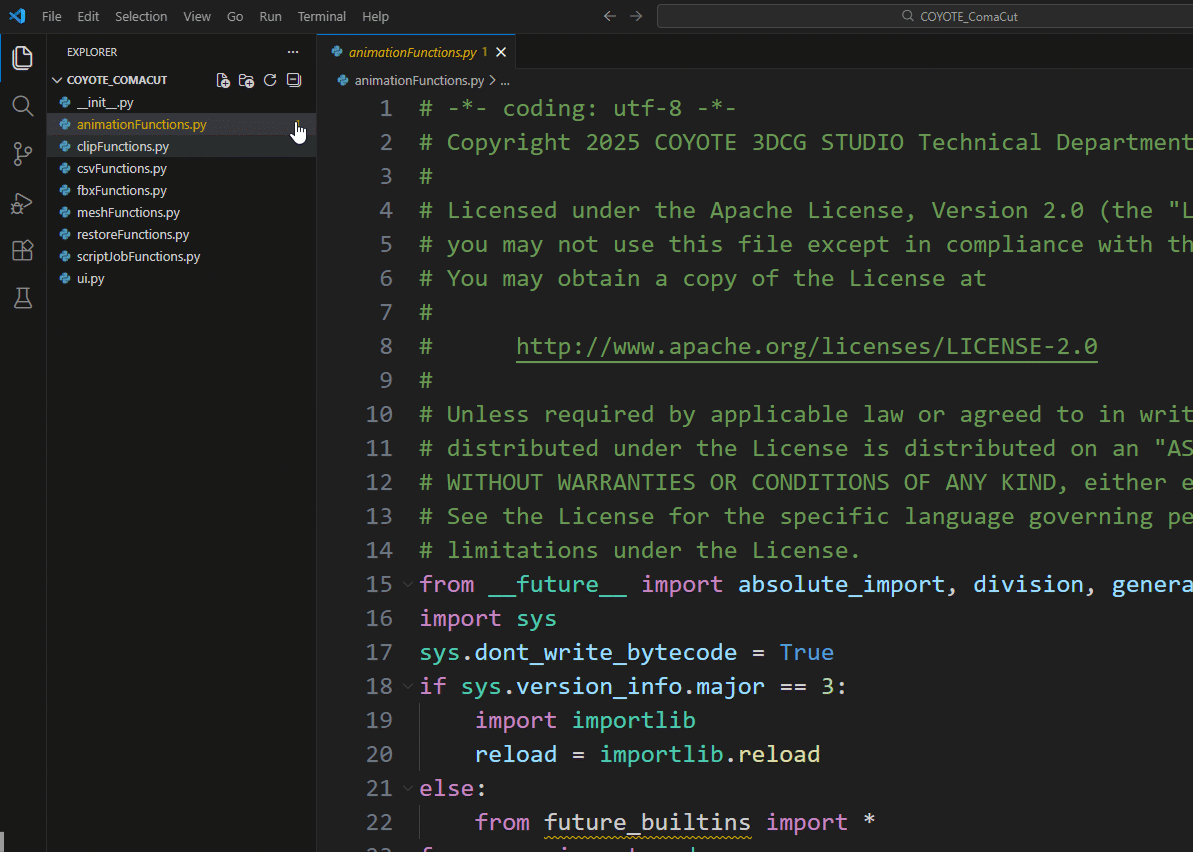Open the Testing flask icon view
The width and height of the screenshot is (1193, 852).
click(22, 298)
